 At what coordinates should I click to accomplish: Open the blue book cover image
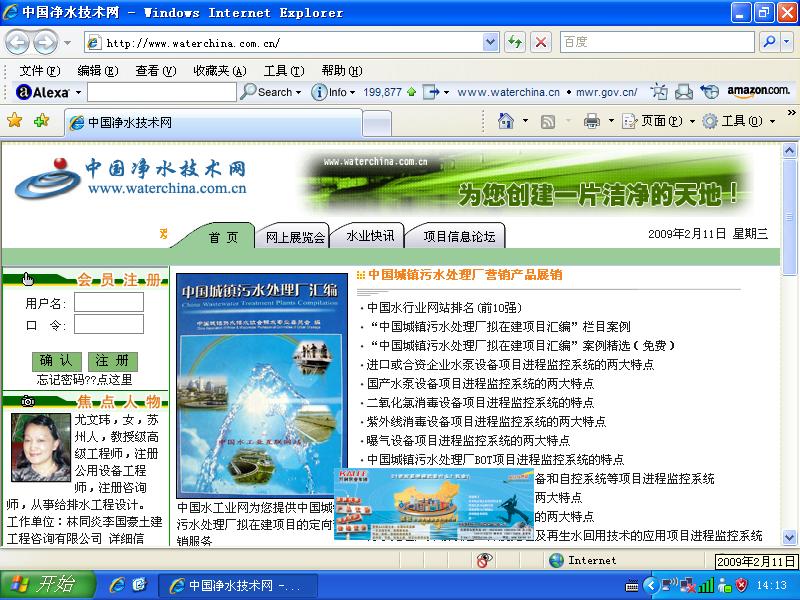click(x=261, y=385)
